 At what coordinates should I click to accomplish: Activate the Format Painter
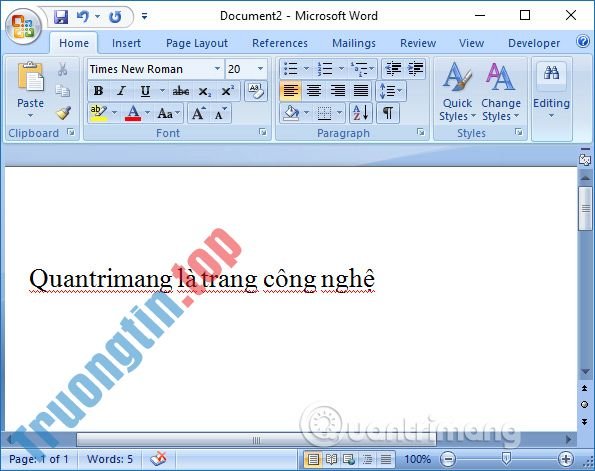(x=63, y=113)
